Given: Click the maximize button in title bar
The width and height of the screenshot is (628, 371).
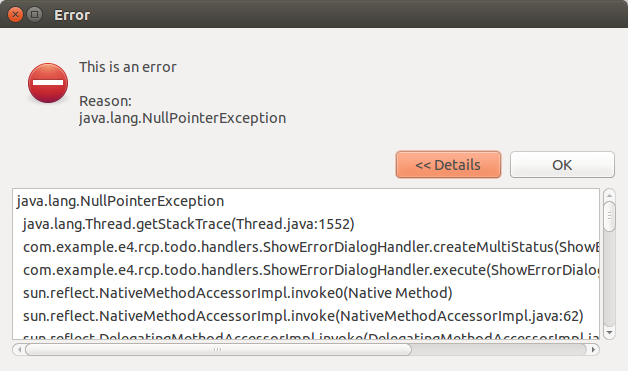Looking at the screenshot, I should pyautogui.click(x=35, y=15).
